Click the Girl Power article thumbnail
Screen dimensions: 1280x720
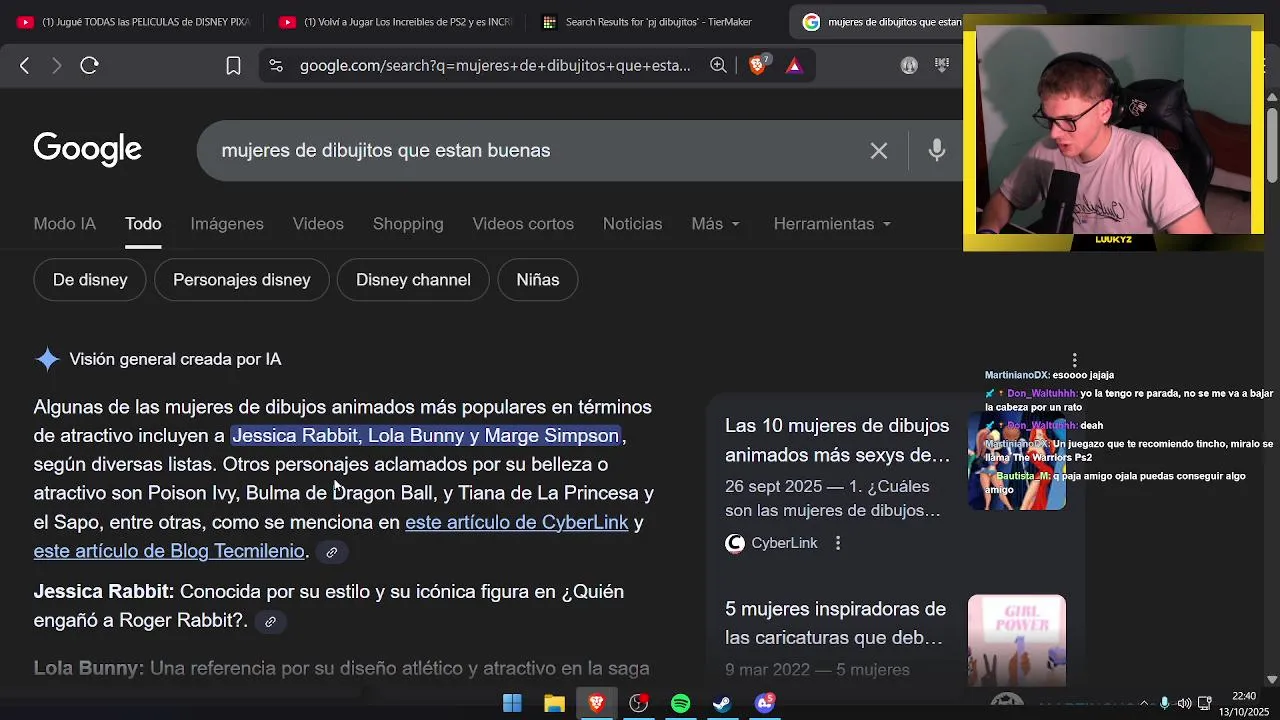[1016, 640]
